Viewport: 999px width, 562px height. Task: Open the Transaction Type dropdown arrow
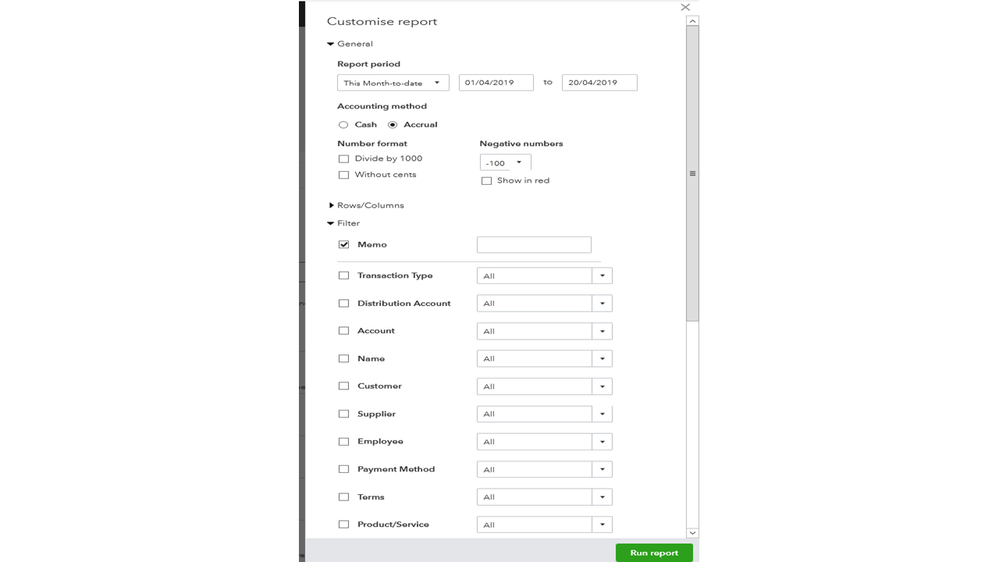click(602, 276)
